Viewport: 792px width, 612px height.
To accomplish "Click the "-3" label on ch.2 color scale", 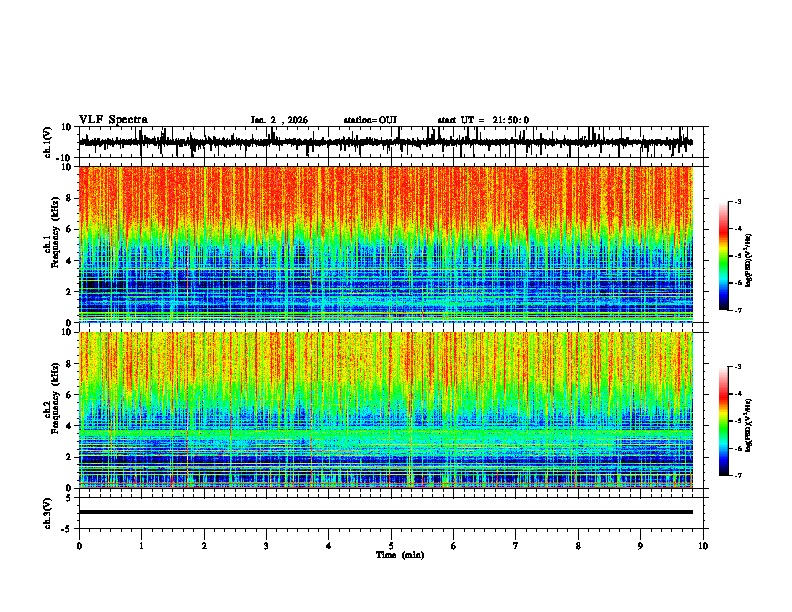I will coord(738,367).
